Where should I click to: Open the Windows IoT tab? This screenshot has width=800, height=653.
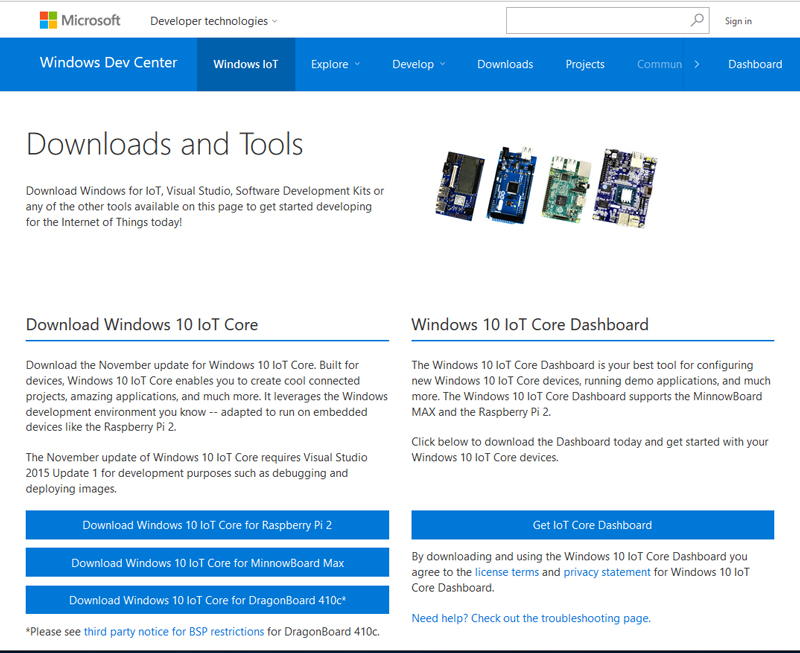pyautogui.click(x=246, y=64)
